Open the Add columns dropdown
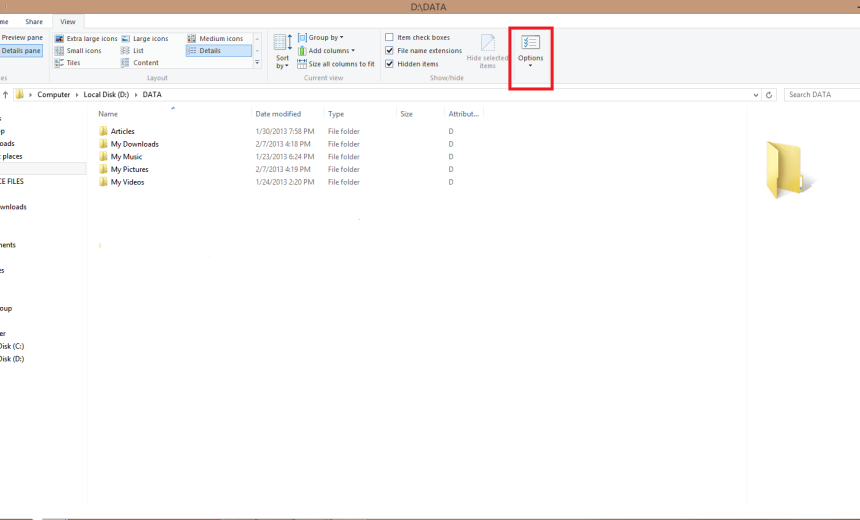This screenshot has width=860, height=520. (325, 50)
